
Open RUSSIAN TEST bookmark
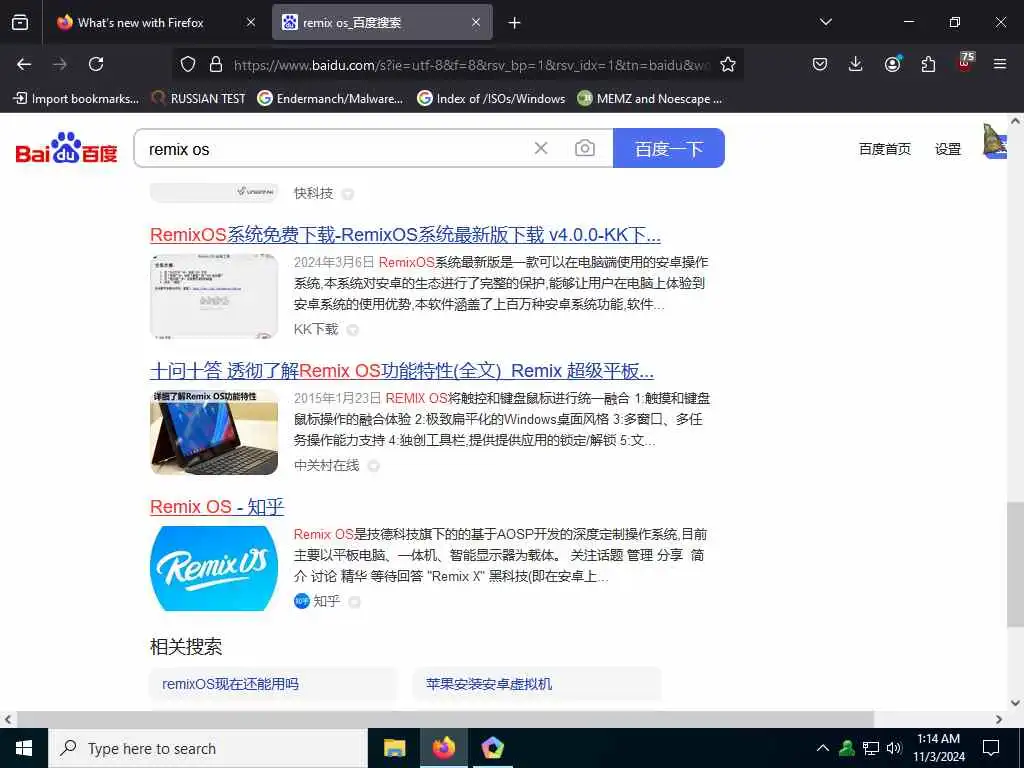pos(199,99)
